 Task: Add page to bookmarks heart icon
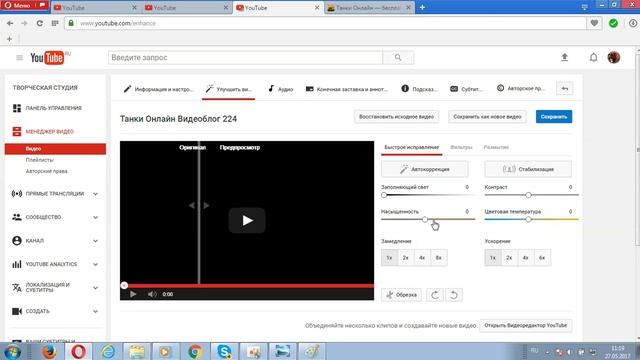[x=594, y=23]
